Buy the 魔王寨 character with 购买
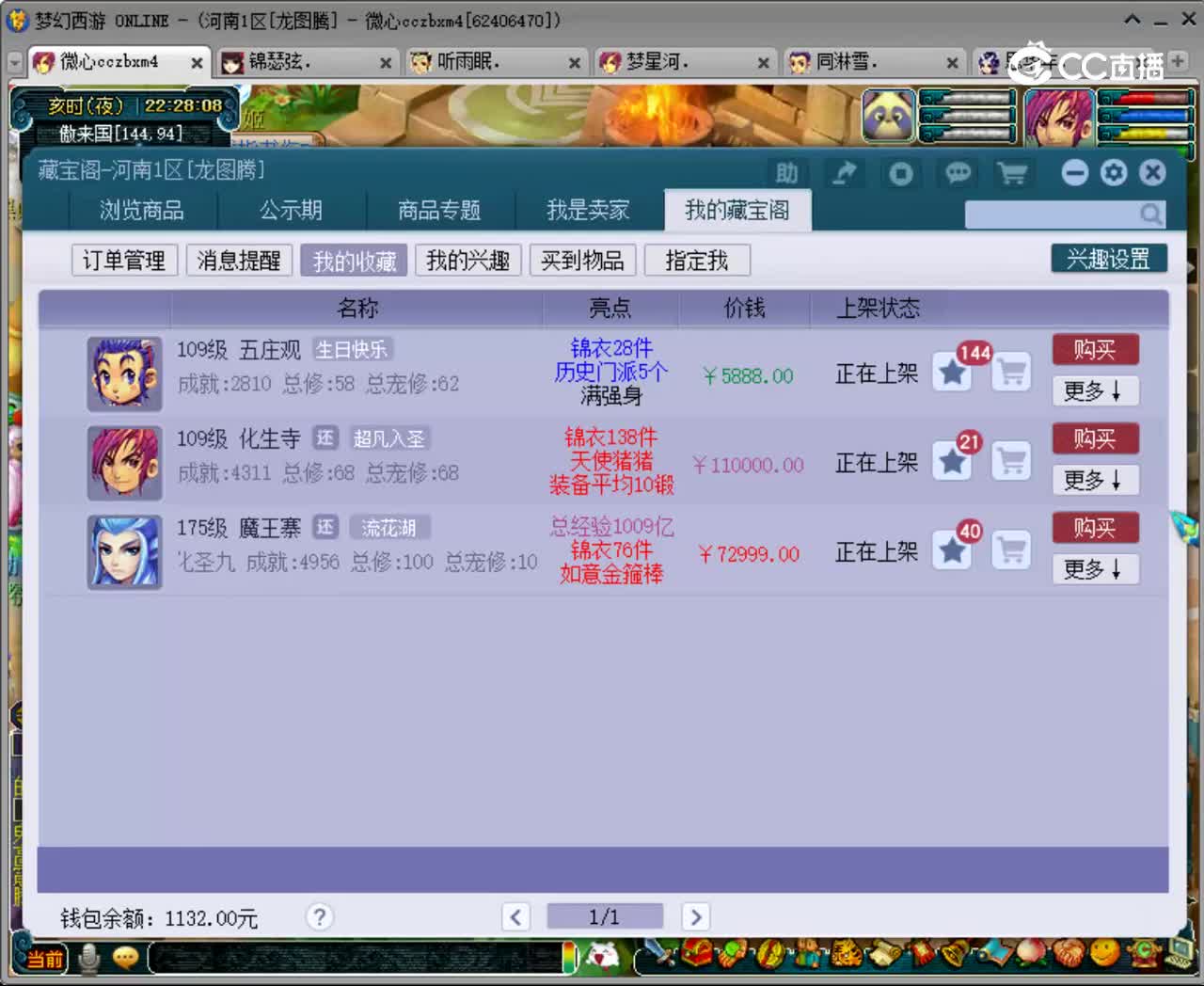Screen dimensions: 1204x986 [x=1095, y=528]
